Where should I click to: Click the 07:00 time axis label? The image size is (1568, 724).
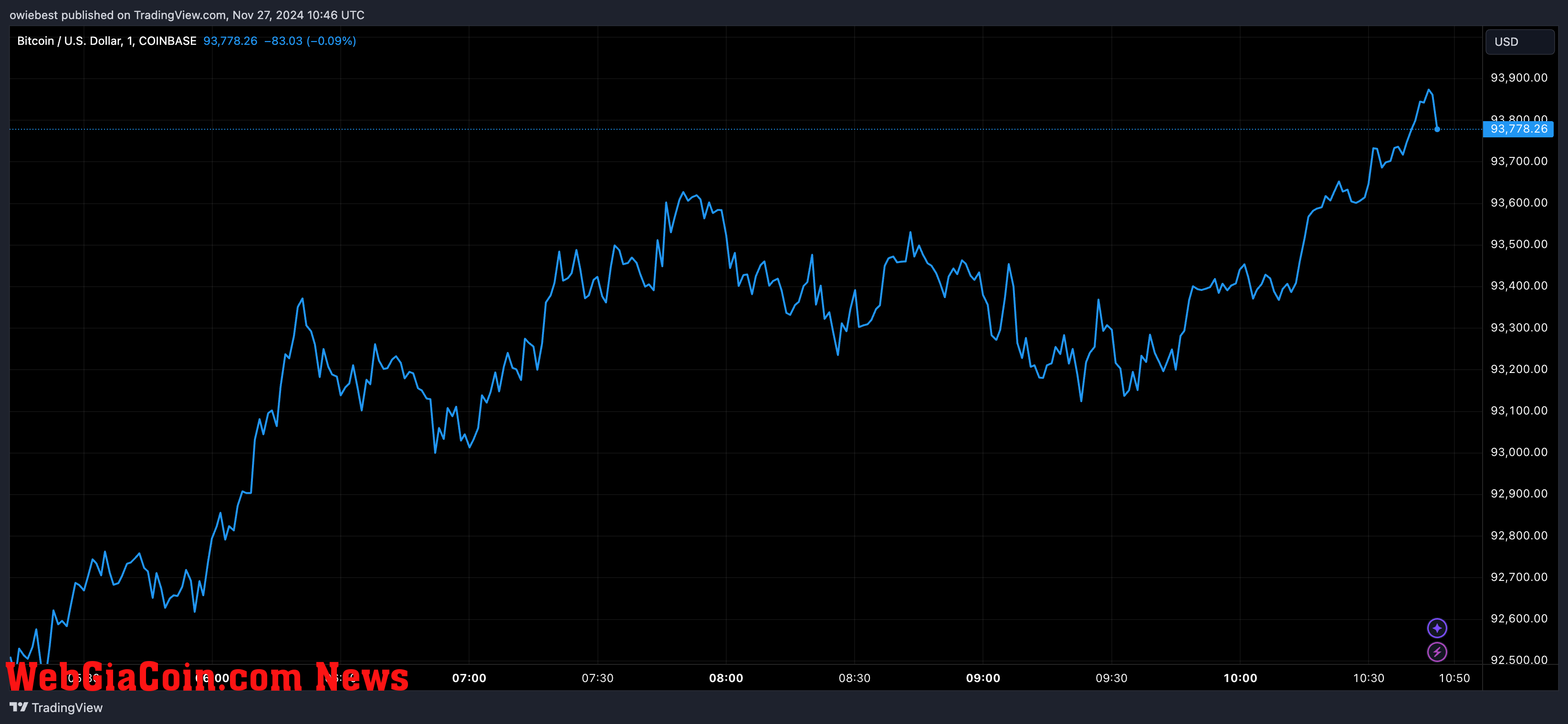point(469,678)
